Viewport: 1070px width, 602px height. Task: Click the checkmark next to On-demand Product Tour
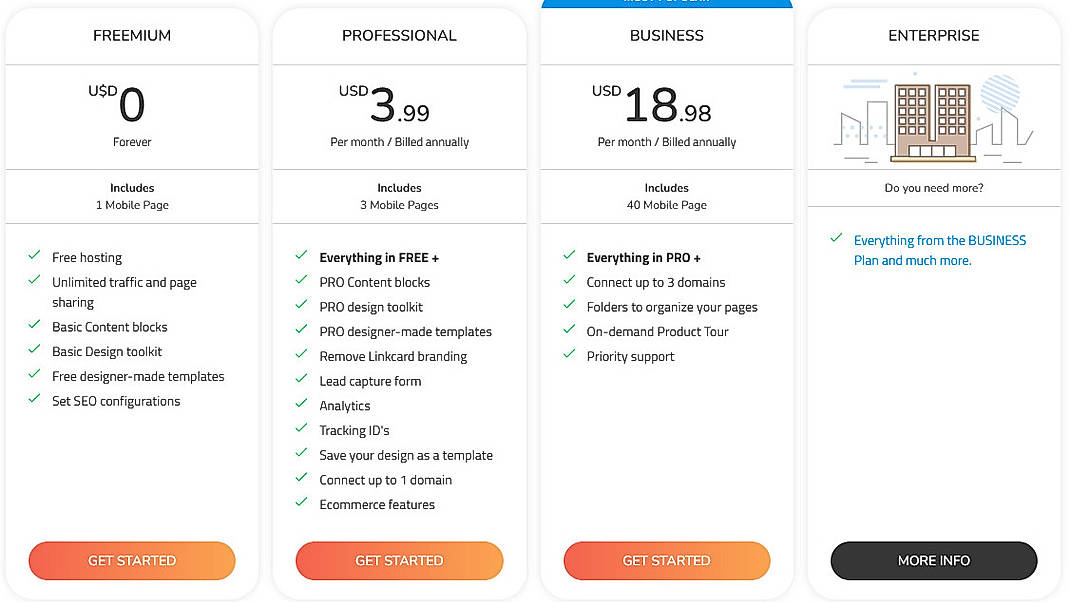coord(569,331)
